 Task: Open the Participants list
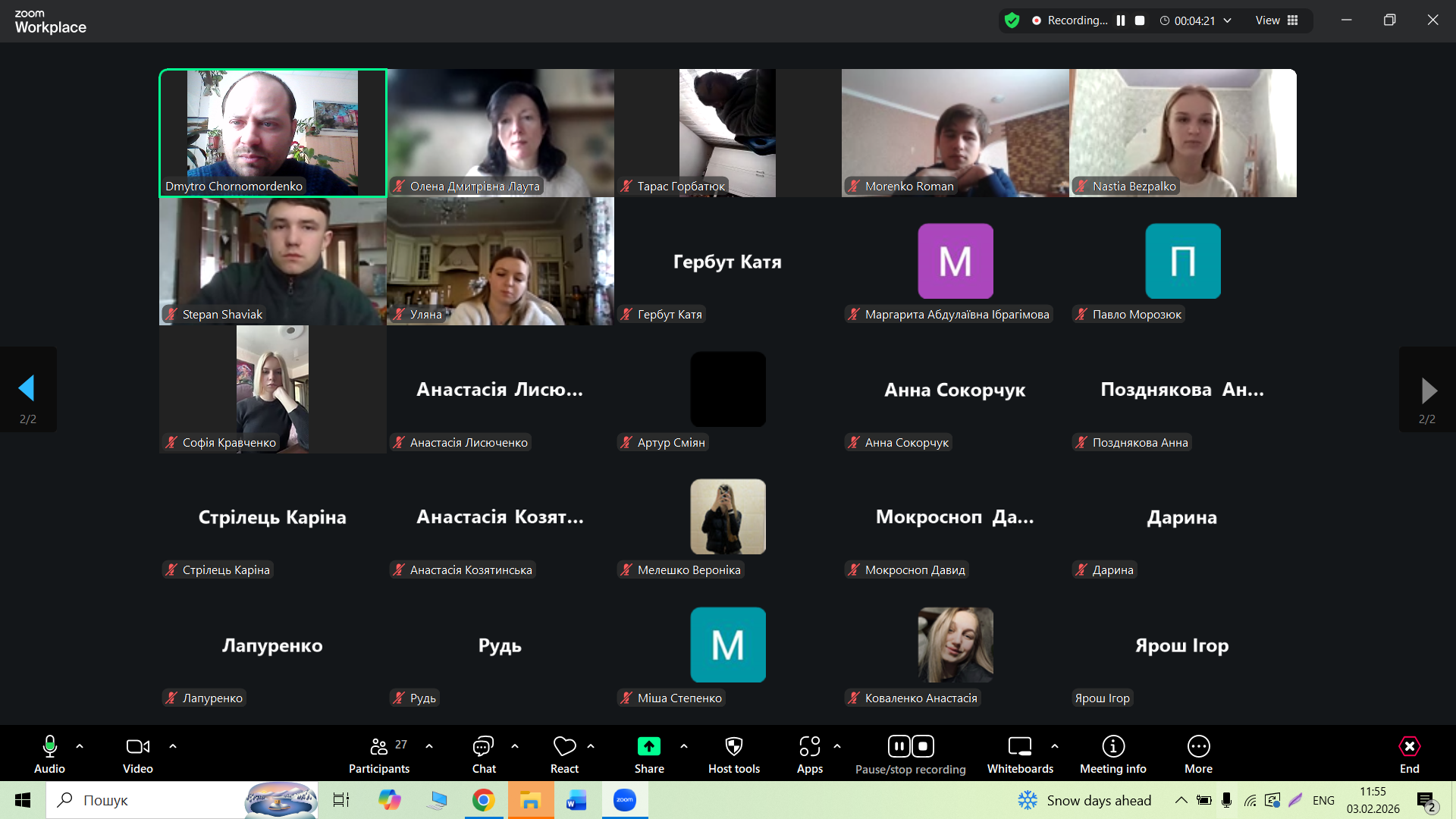379,755
